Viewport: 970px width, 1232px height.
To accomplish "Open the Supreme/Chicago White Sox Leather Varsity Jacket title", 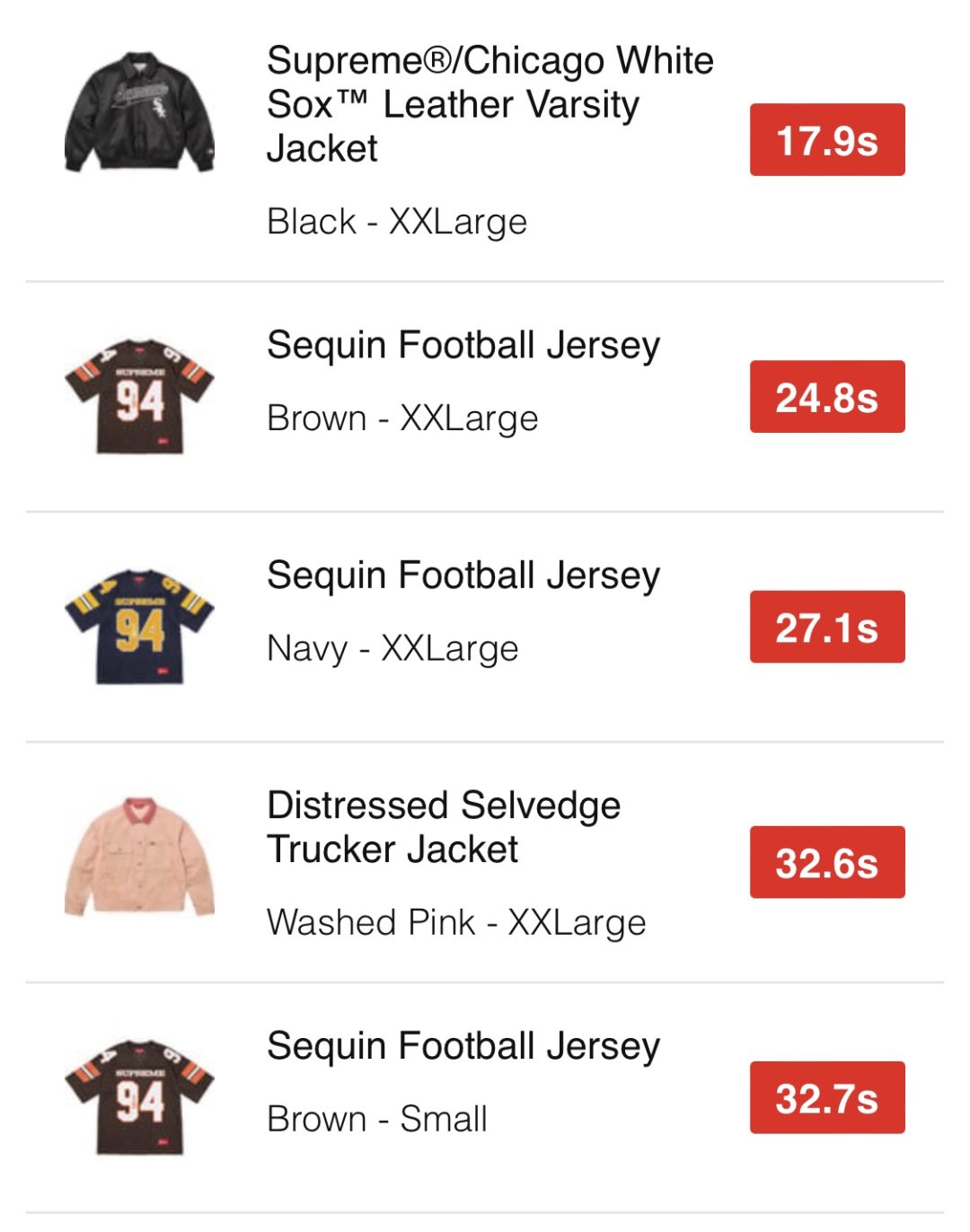I will 489,104.
